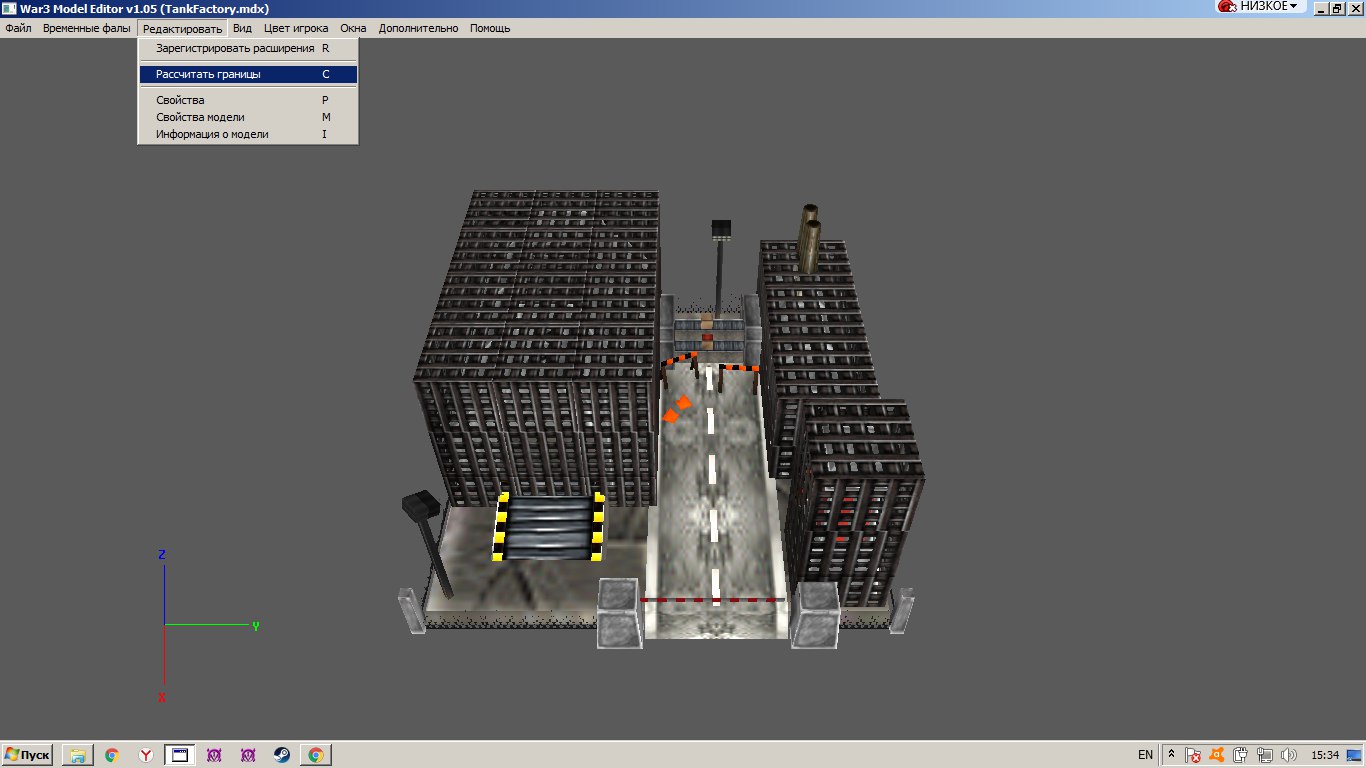
Task: Click the Yandex Browser taskbar icon
Action: pyautogui.click(x=146, y=755)
